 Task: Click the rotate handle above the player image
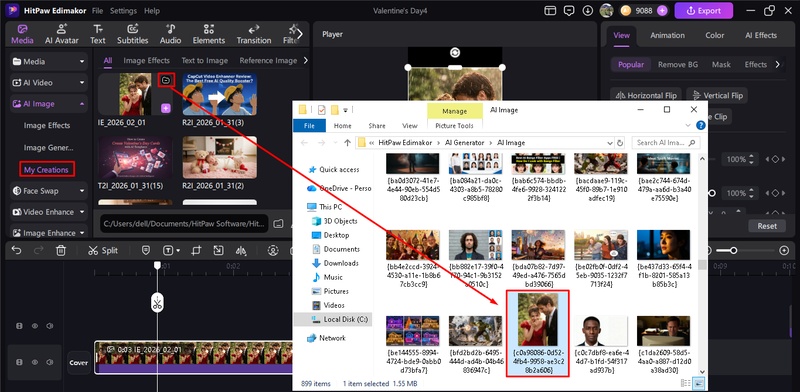(x=455, y=53)
